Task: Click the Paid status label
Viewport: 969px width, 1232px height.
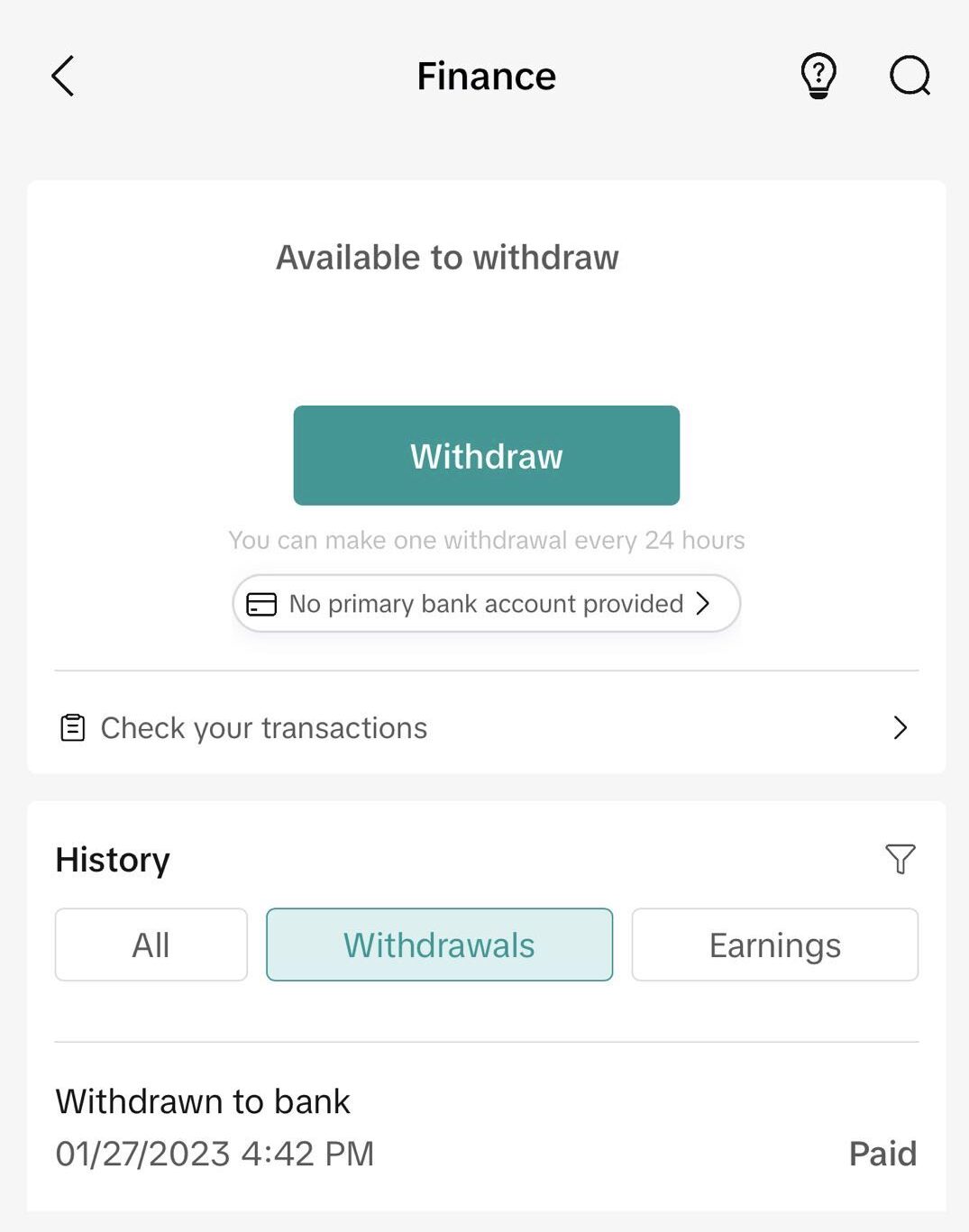Action: pyautogui.click(x=882, y=1154)
